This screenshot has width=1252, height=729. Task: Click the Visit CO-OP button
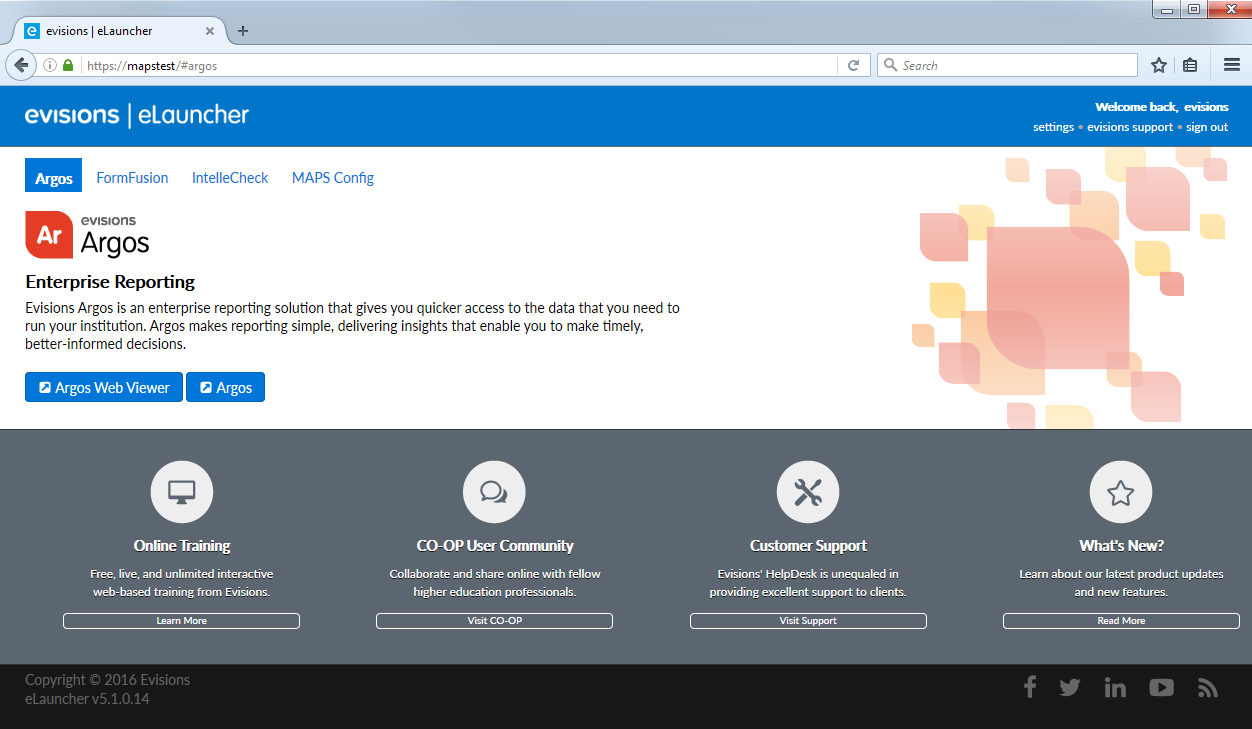click(x=494, y=621)
